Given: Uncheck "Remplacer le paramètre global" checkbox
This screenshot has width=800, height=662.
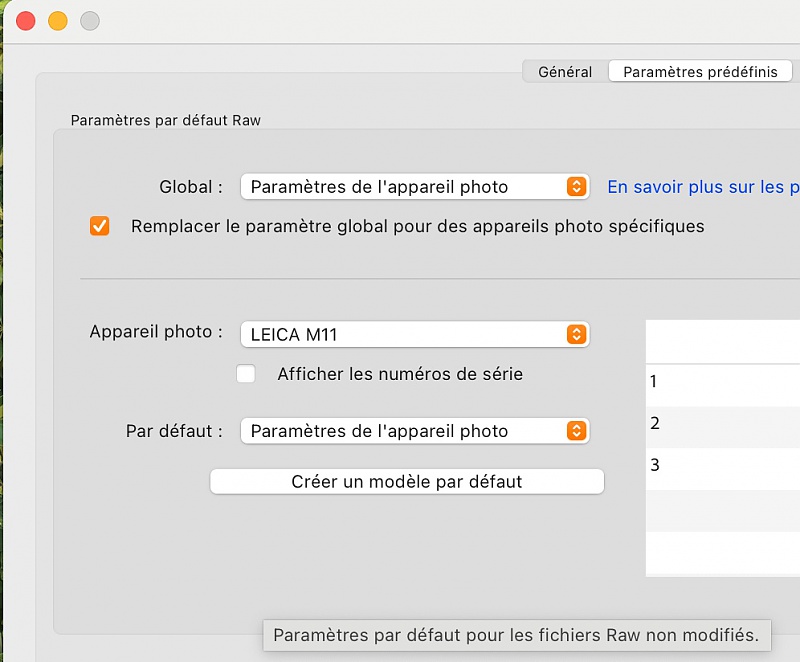Looking at the screenshot, I should point(100,226).
